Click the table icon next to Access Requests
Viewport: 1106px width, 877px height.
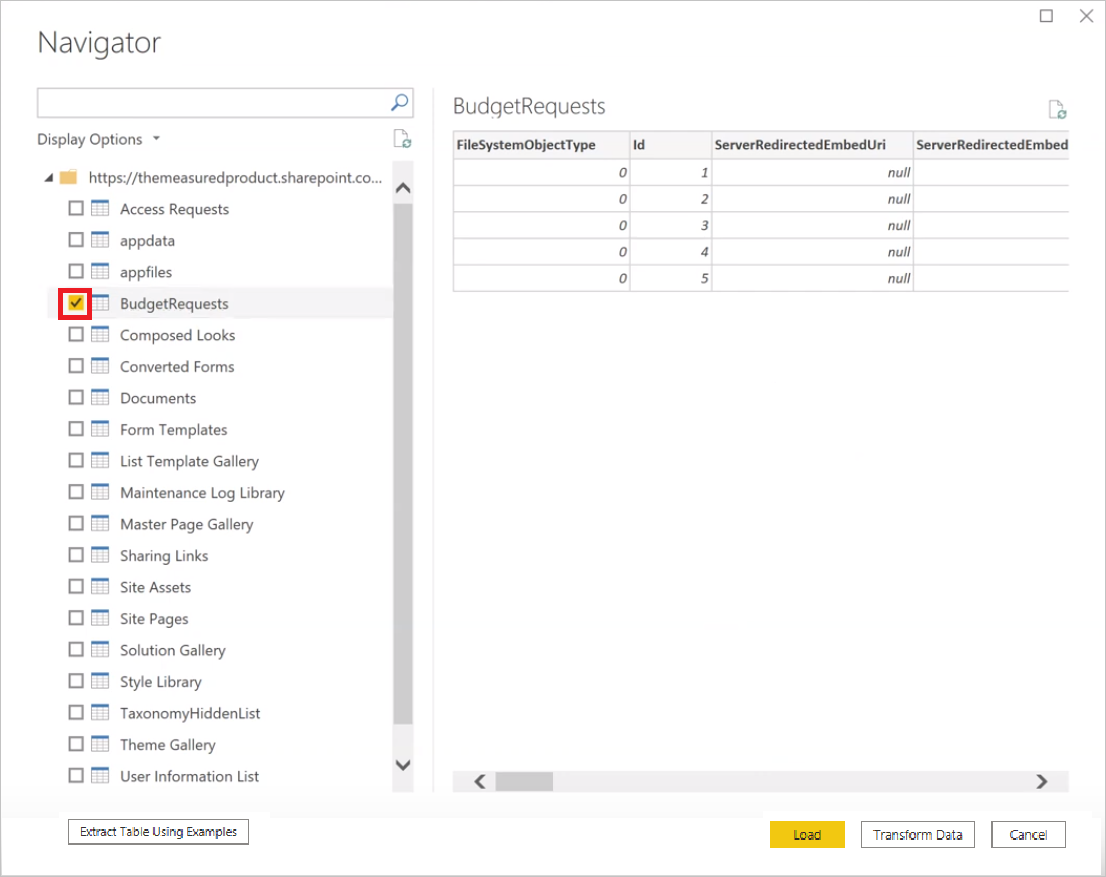pyautogui.click(x=100, y=208)
